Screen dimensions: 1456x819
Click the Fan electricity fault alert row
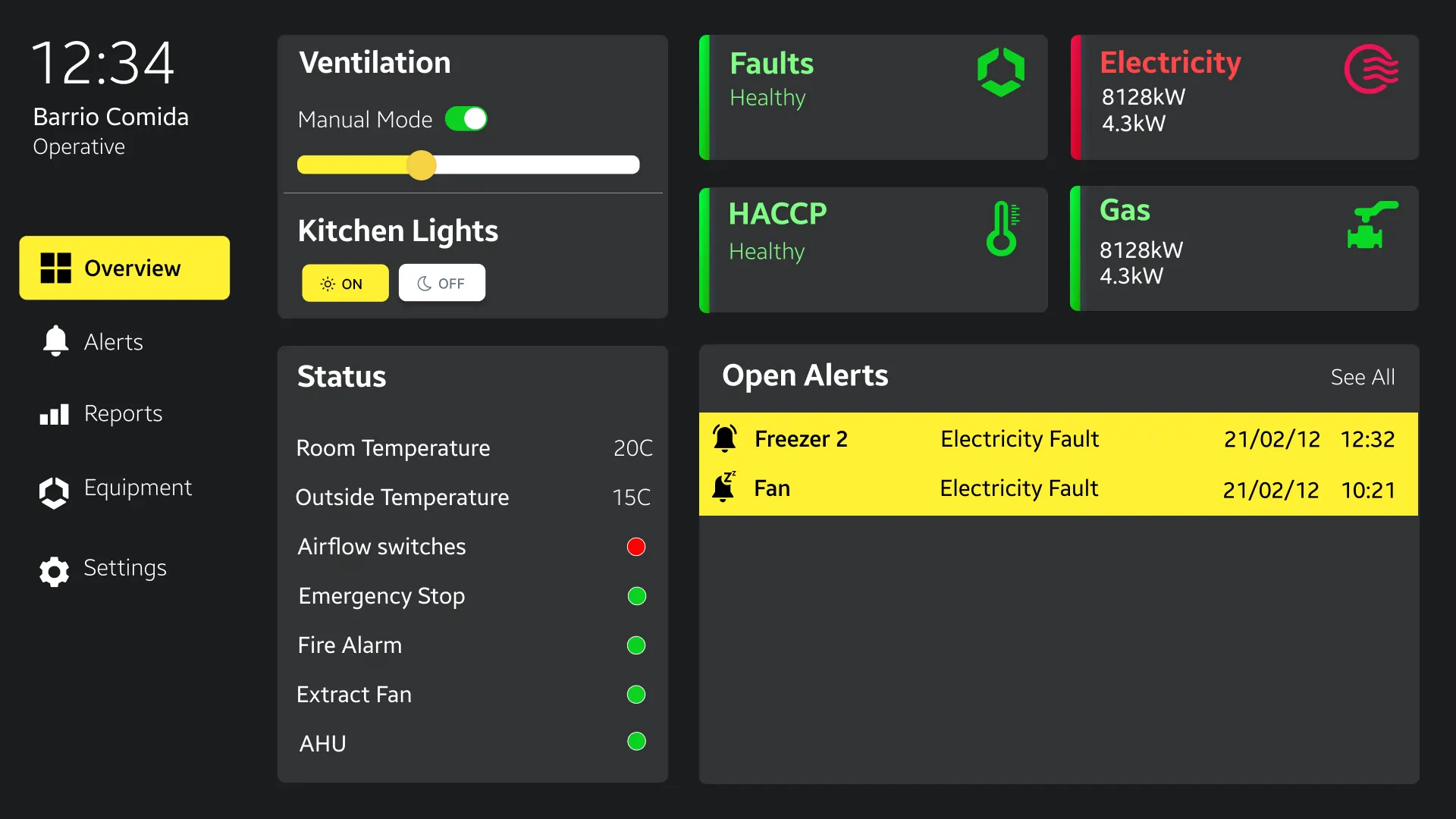coord(1058,488)
